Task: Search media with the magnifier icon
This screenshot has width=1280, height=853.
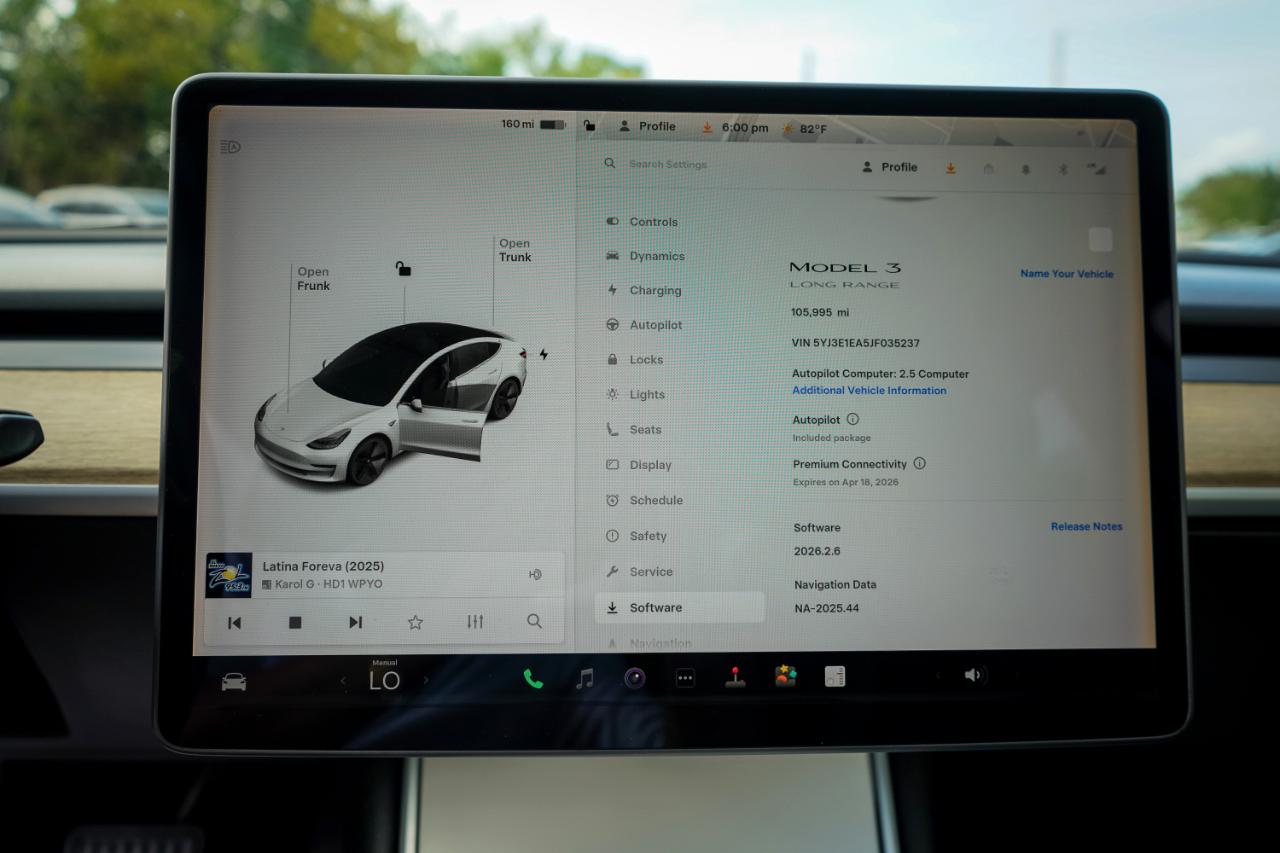Action: [535, 622]
